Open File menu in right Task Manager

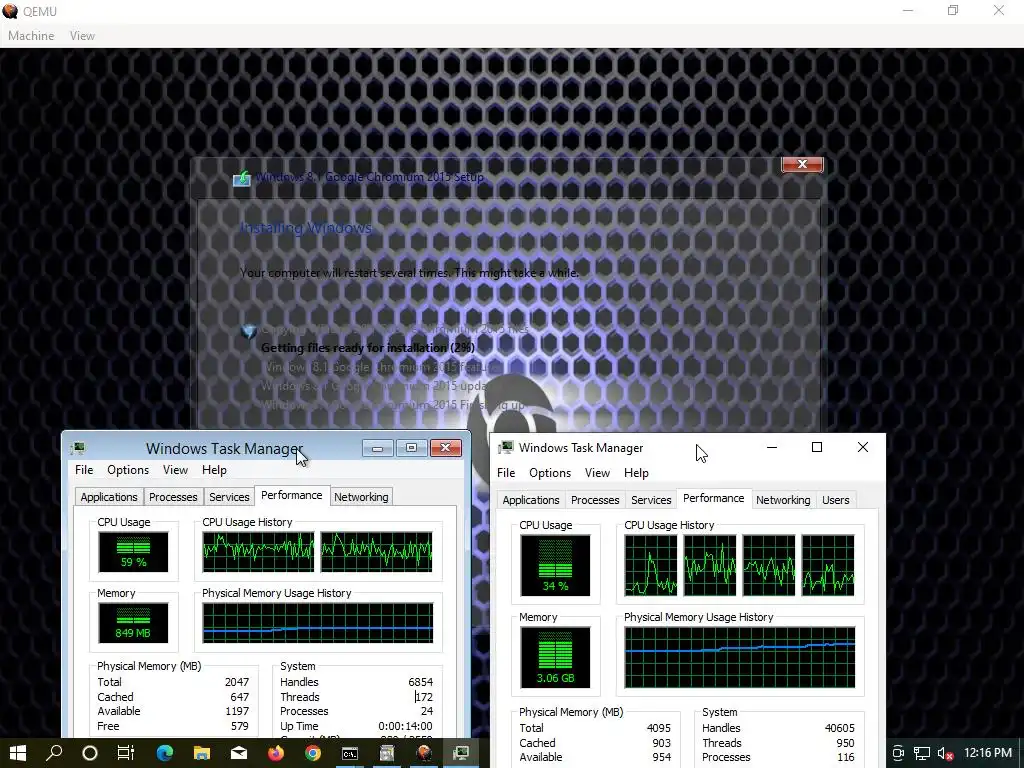click(x=505, y=473)
